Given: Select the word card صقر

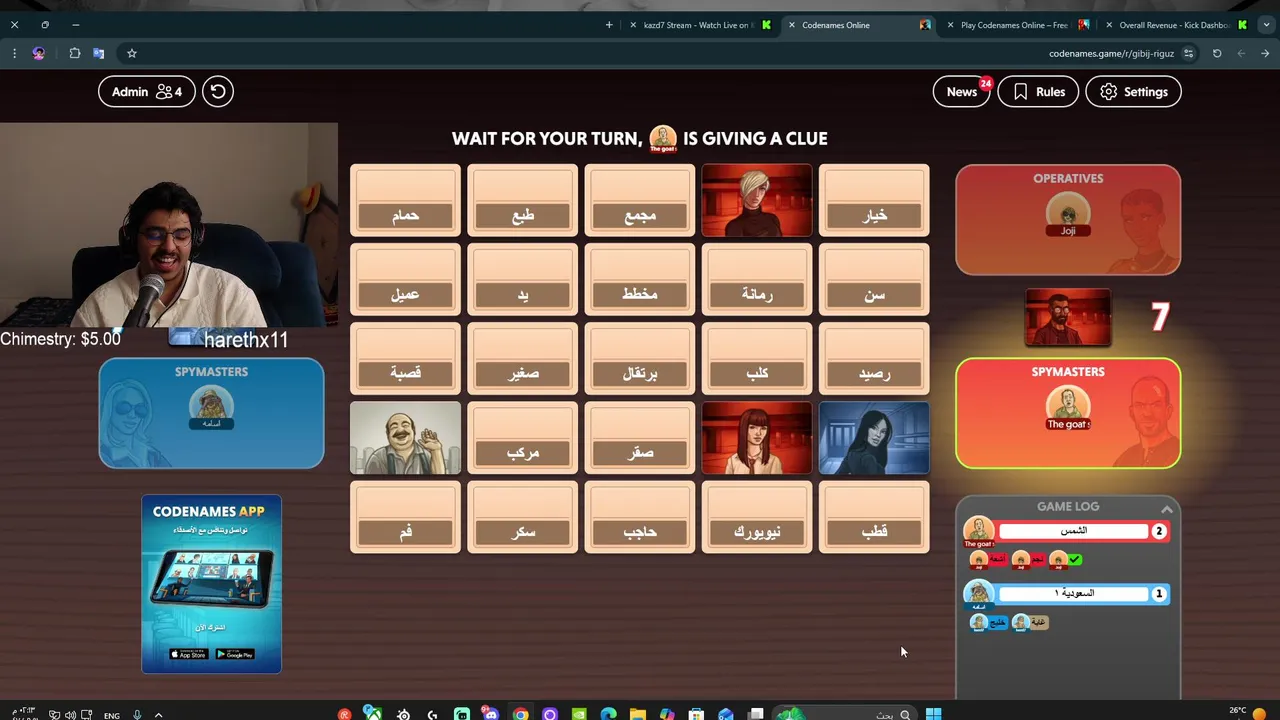Looking at the screenshot, I should click(639, 437).
